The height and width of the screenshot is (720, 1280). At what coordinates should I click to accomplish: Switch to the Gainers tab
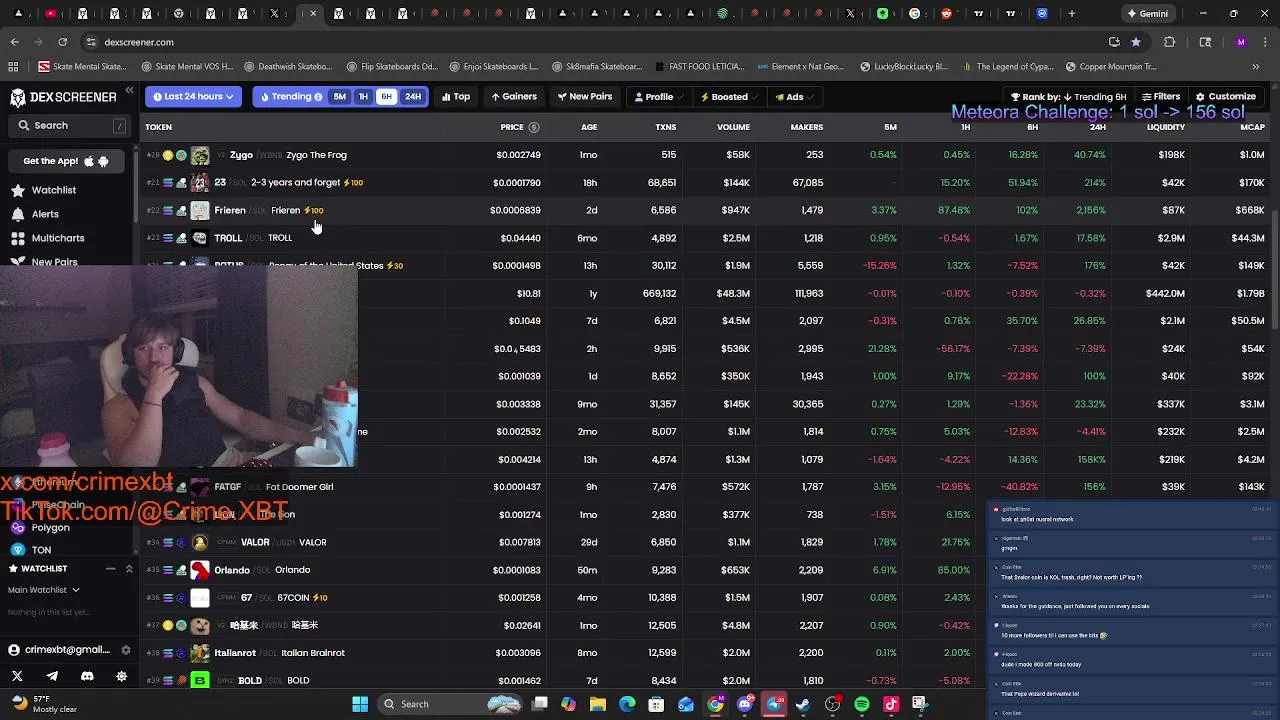point(514,97)
